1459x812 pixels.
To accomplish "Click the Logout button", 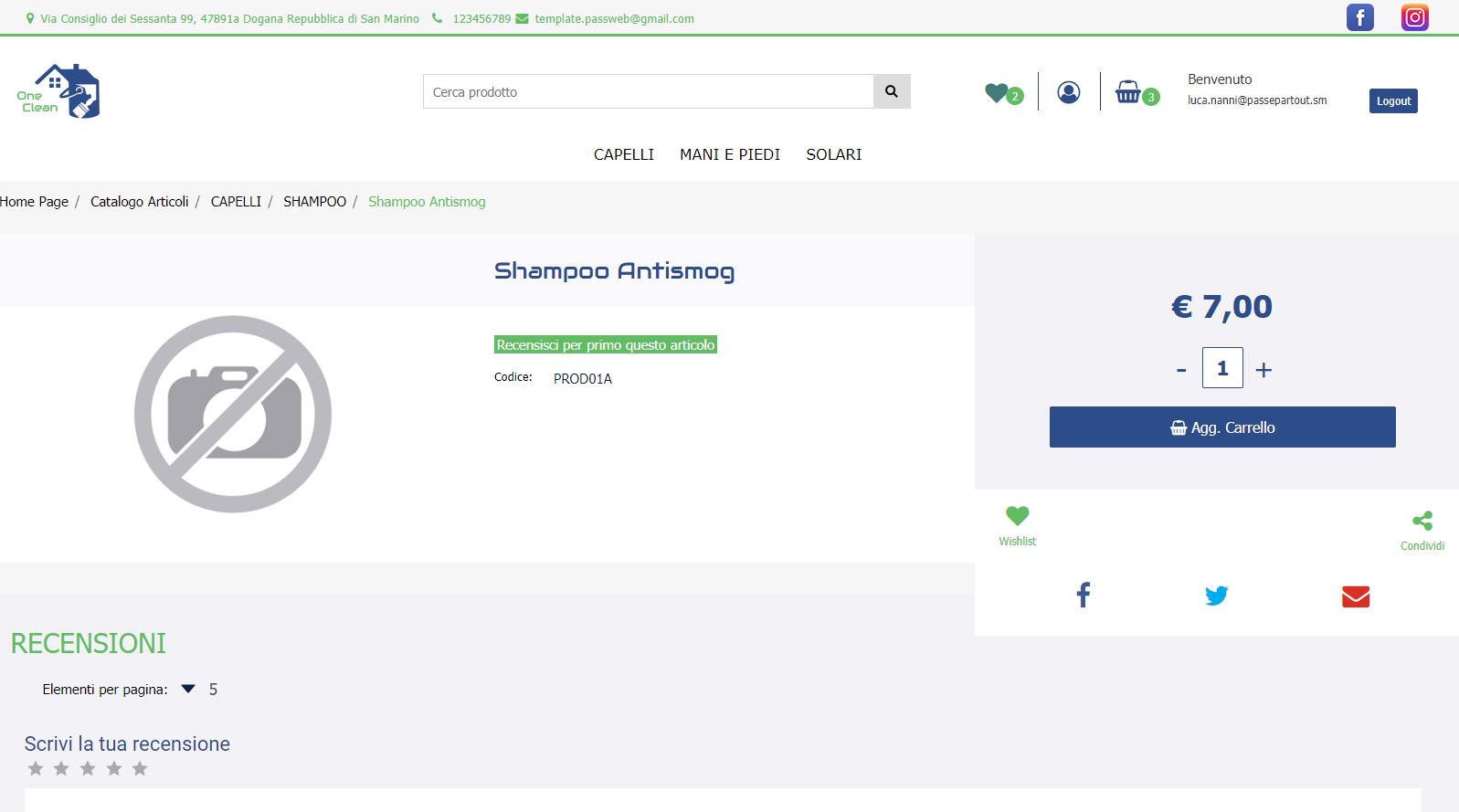I will click(1392, 101).
